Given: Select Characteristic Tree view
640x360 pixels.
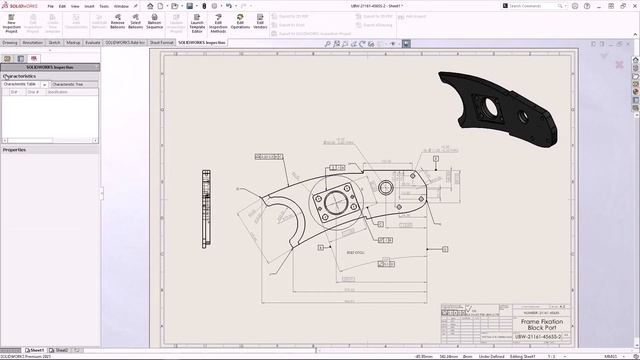Looking at the screenshot, I should click(x=74, y=84).
